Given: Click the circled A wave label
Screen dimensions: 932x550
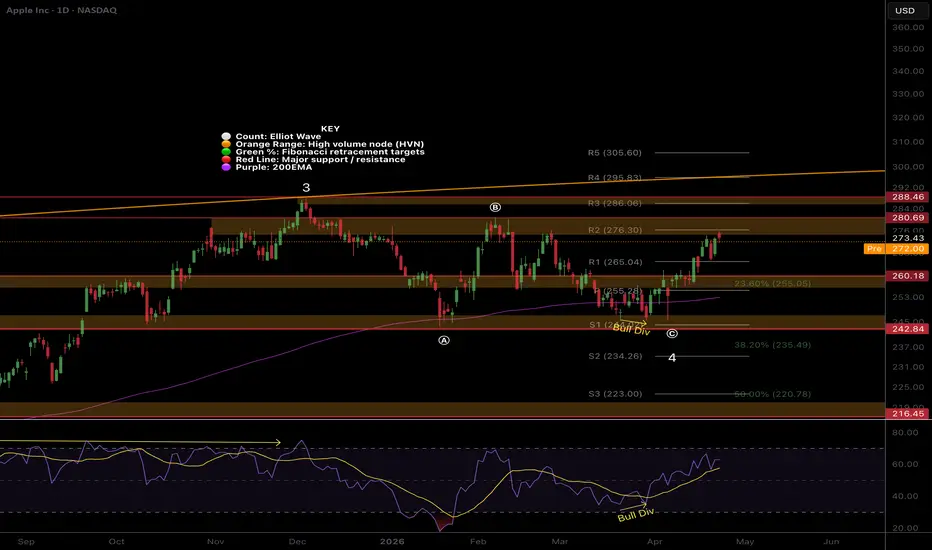Looking at the screenshot, I should click(444, 341).
